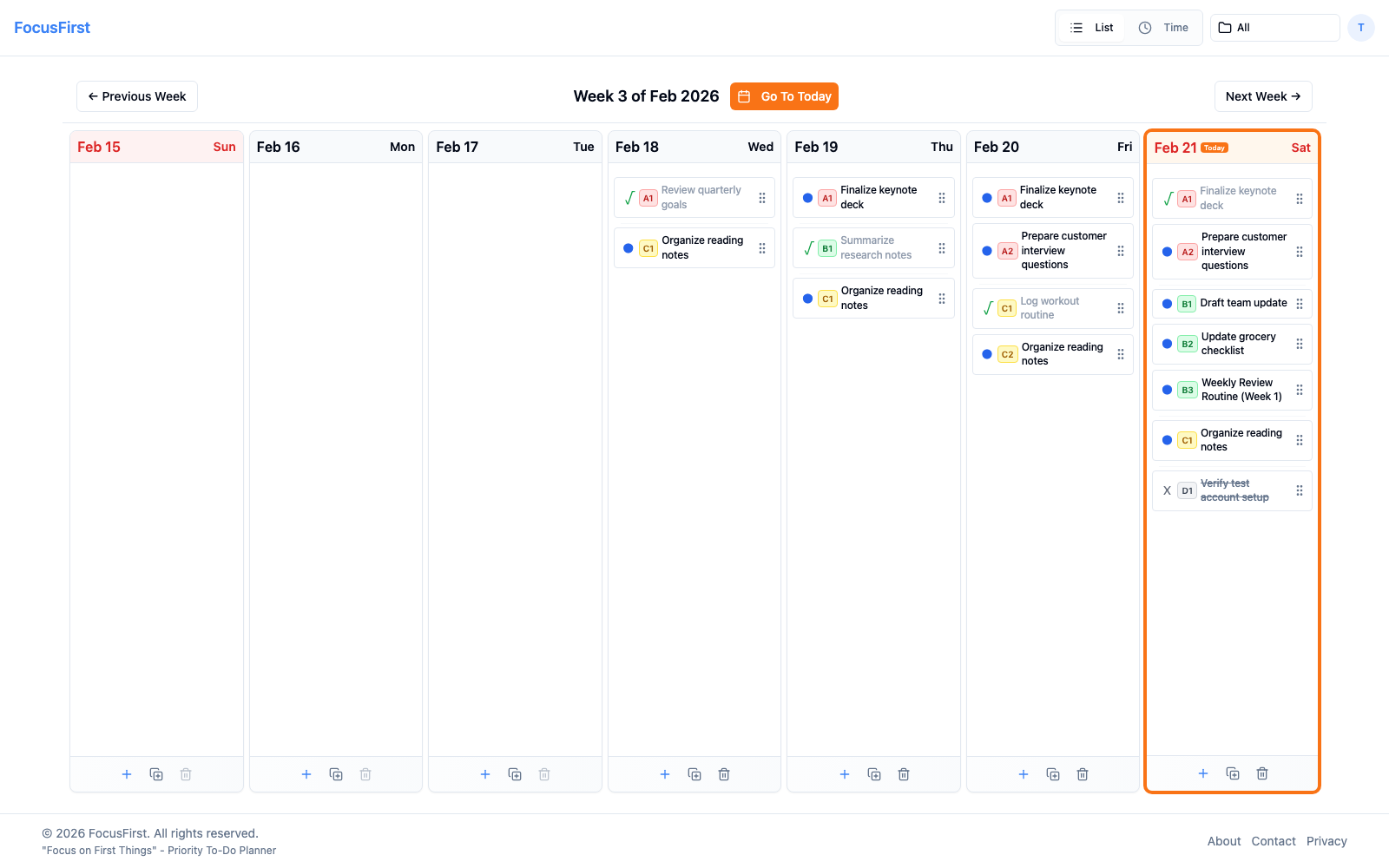
Task: Click the trash icon under the Feb 20 column
Action: 1082,773
